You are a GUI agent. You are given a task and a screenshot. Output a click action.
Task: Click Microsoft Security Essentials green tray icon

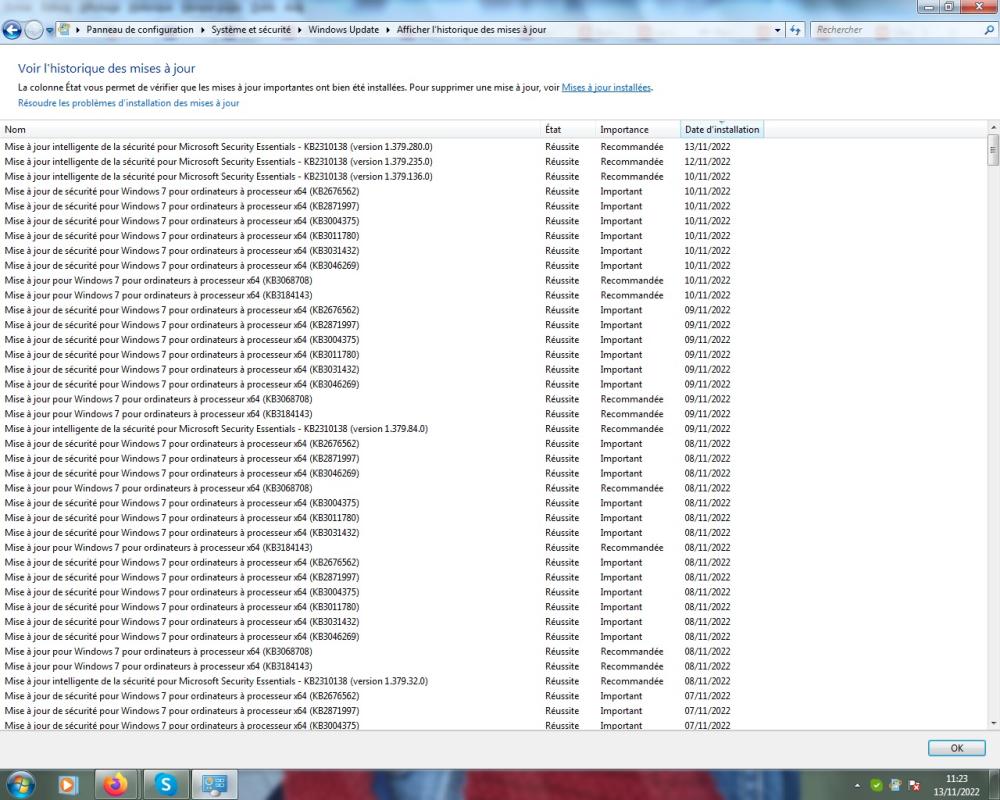coord(877,785)
